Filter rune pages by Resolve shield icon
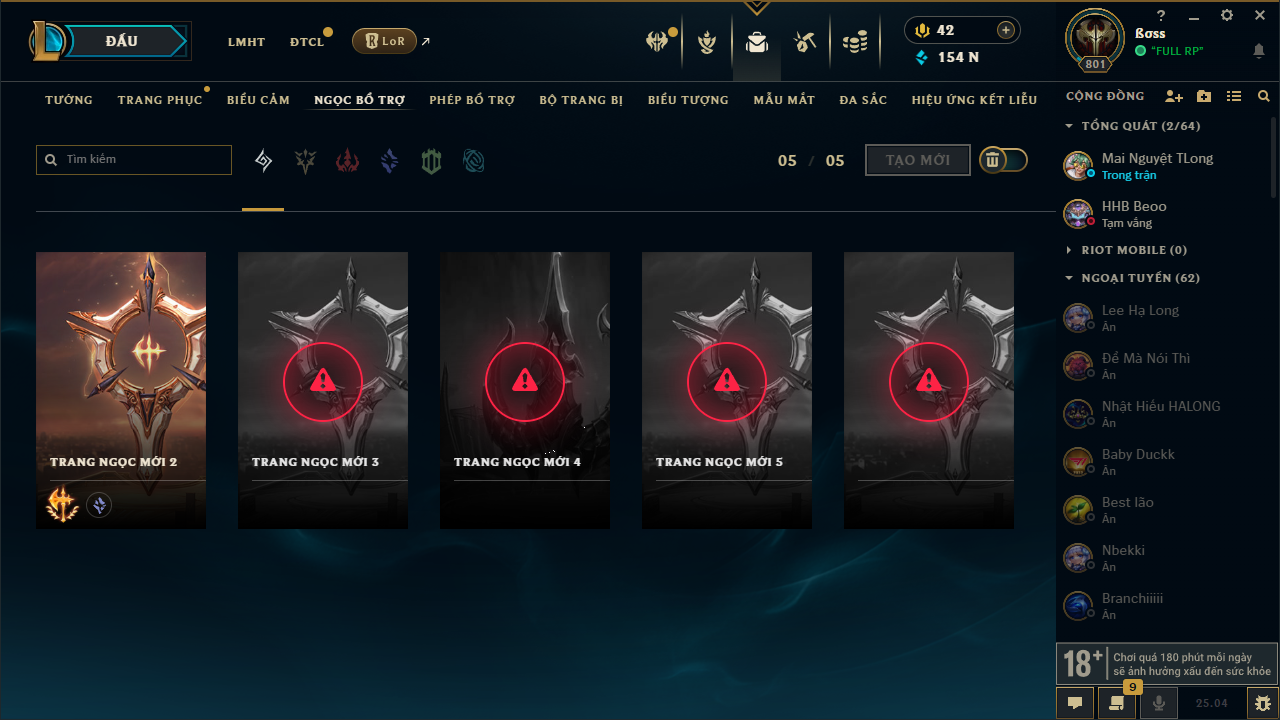This screenshot has height=720, width=1280. pos(431,161)
